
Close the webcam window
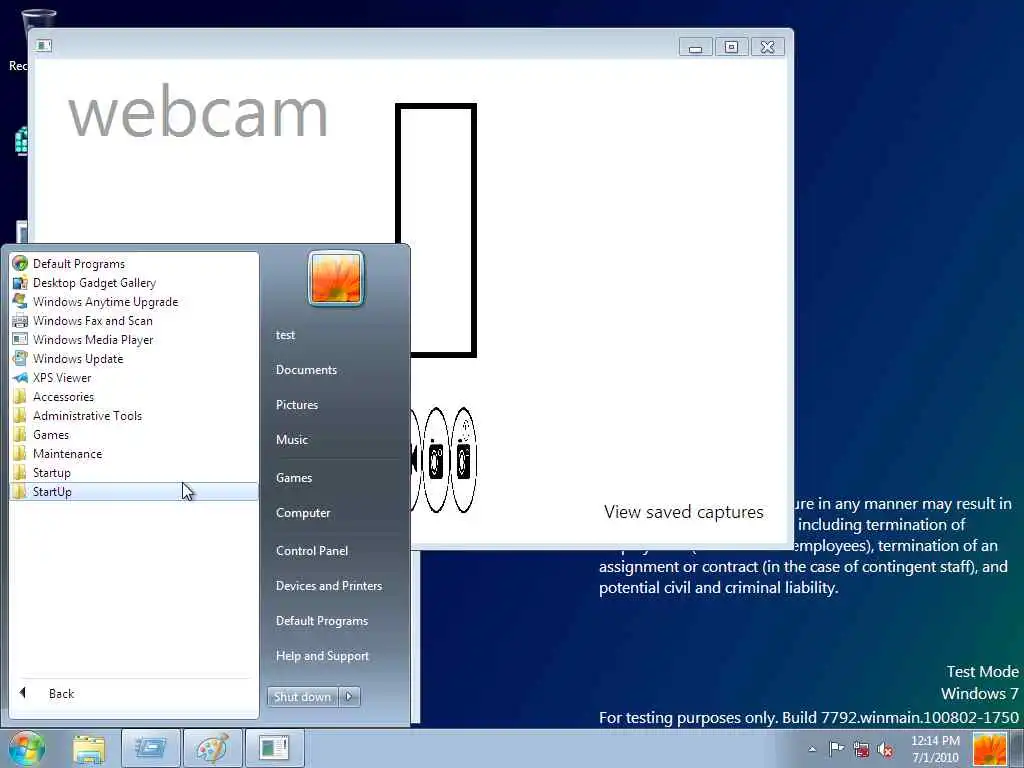tap(767, 47)
